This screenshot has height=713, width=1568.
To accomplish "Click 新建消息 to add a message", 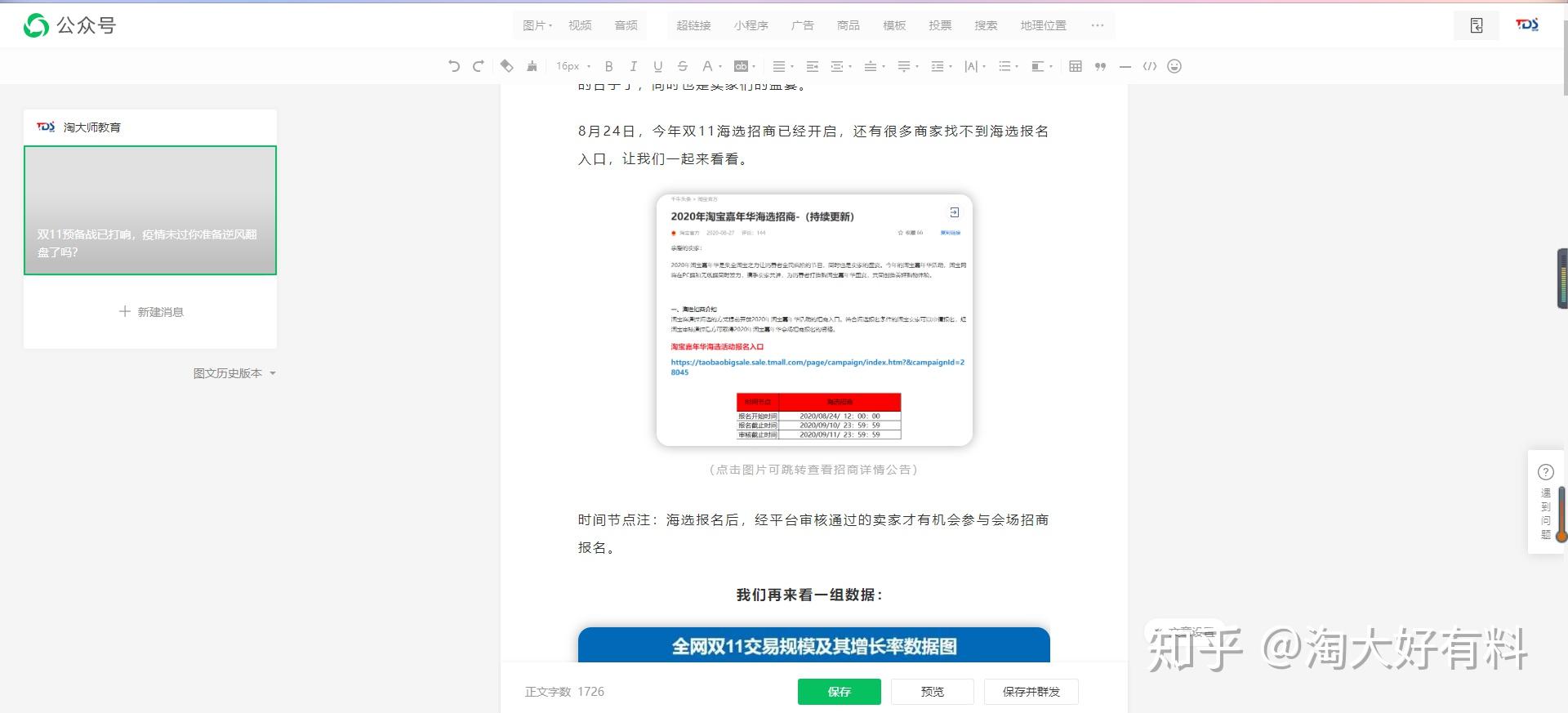I will point(151,312).
